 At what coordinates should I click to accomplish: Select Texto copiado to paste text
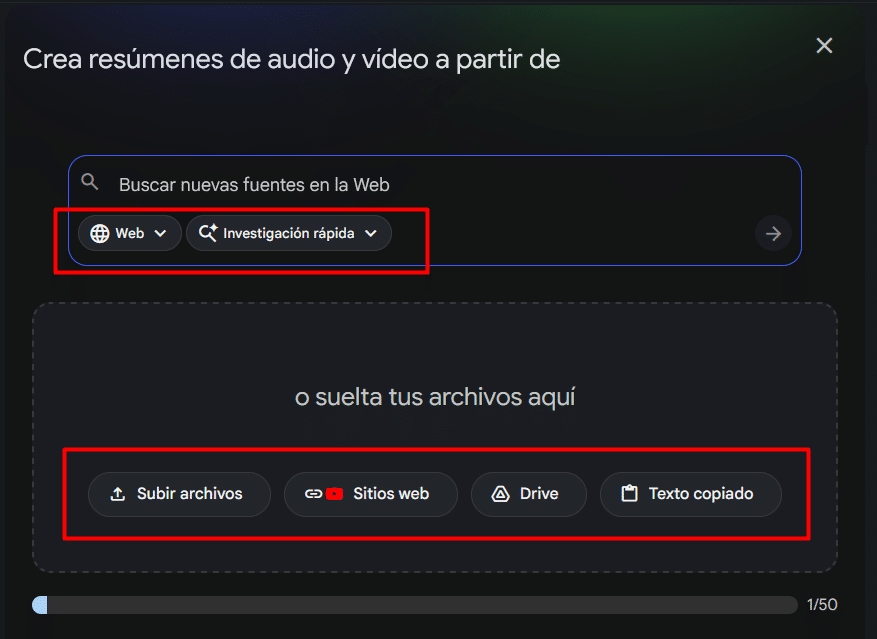point(690,494)
